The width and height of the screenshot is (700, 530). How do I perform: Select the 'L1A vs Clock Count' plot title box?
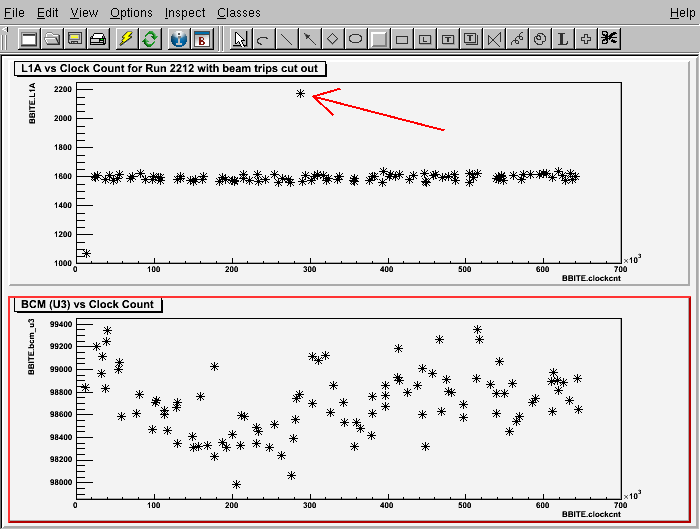click(x=170, y=68)
